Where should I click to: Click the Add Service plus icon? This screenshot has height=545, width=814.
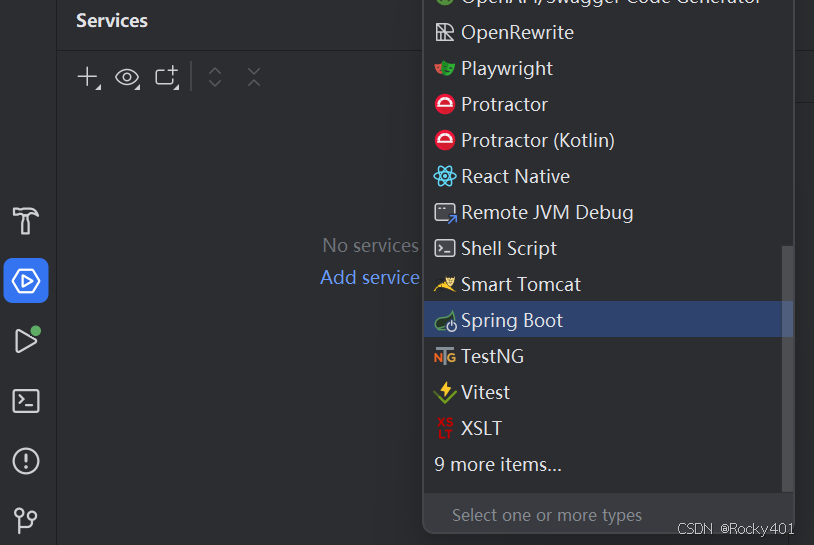tap(88, 77)
